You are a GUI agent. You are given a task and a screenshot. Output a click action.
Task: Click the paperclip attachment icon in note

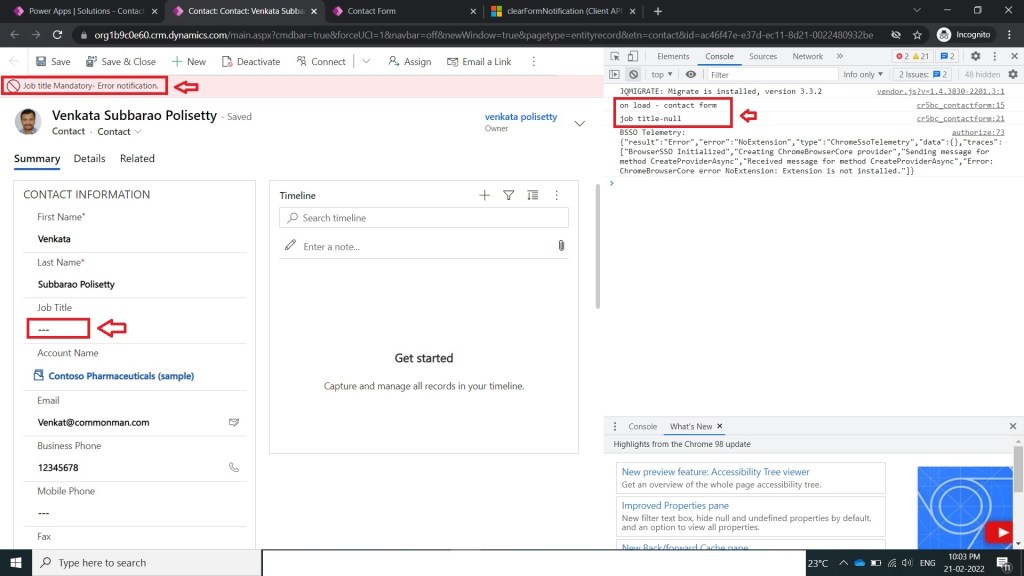click(561, 246)
